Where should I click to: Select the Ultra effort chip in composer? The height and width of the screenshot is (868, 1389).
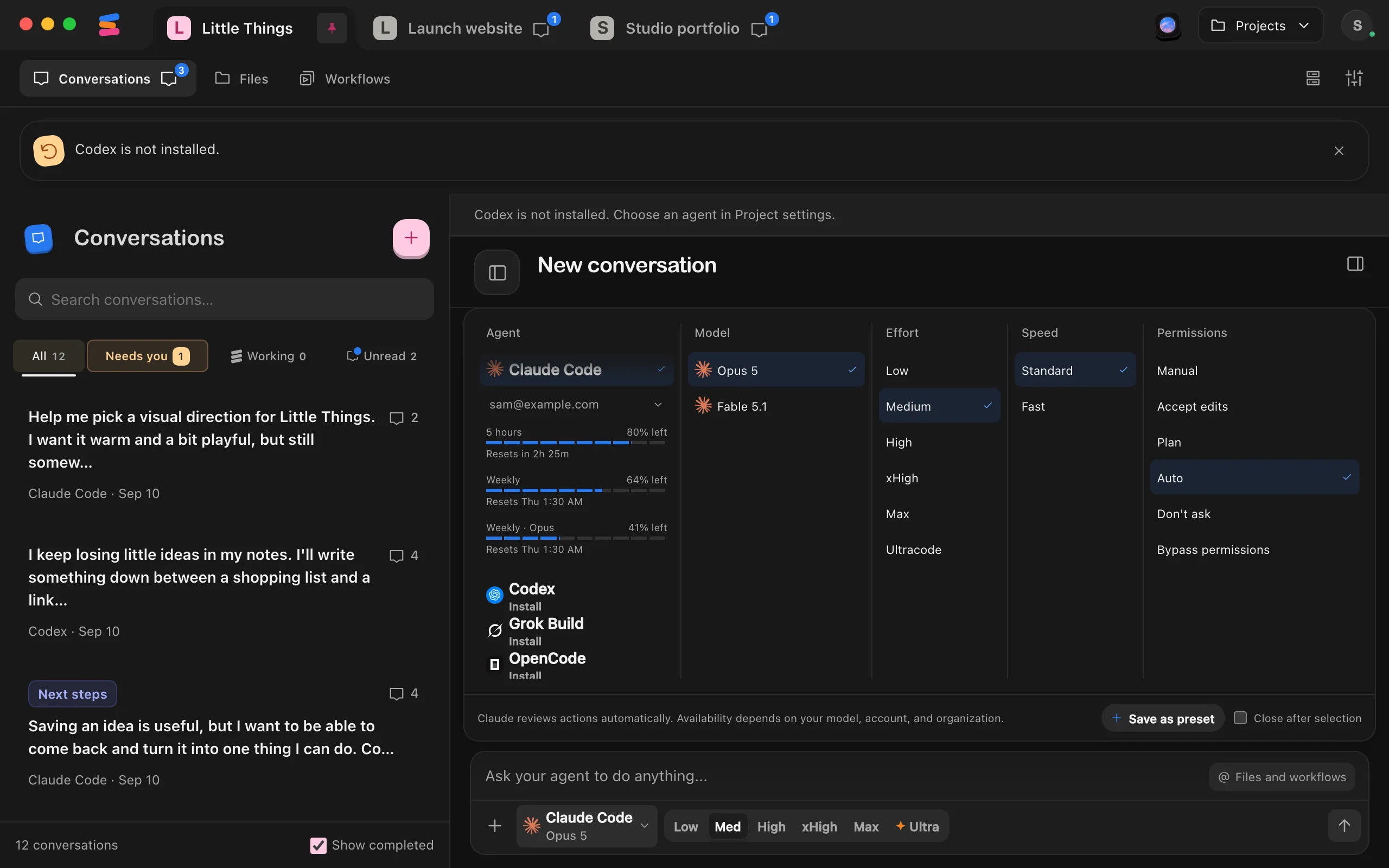coord(918,826)
